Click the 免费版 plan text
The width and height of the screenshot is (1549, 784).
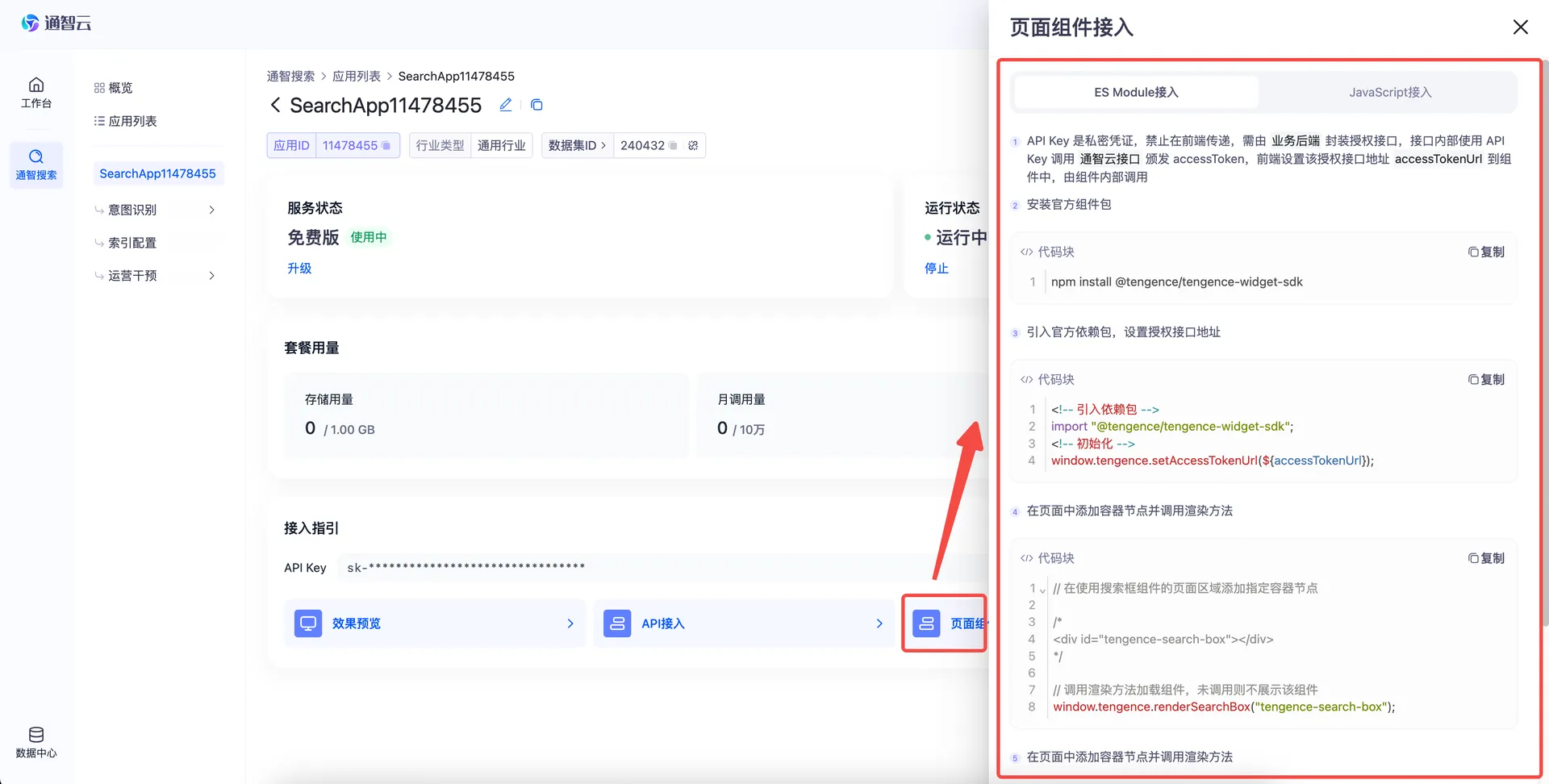pos(313,238)
